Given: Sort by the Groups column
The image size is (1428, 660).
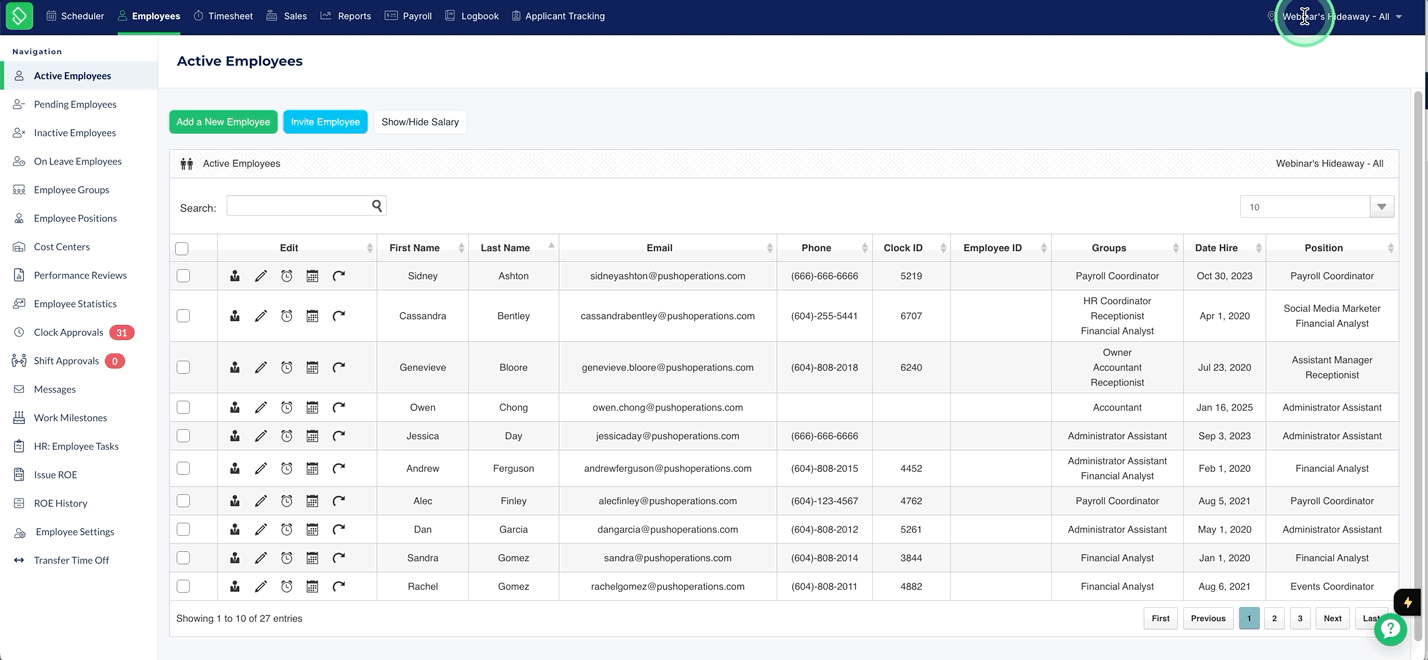Looking at the screenshot, I should [x=1117, y=248].
